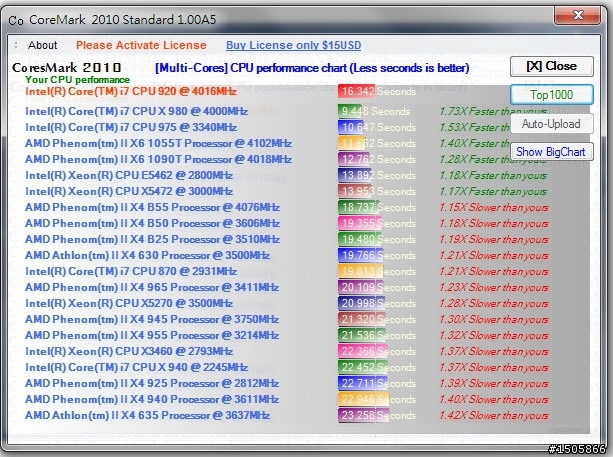Click the 1.23X Slower than yours label
The height and width of the screenshot is (457, 613).
tap(494, 288)
